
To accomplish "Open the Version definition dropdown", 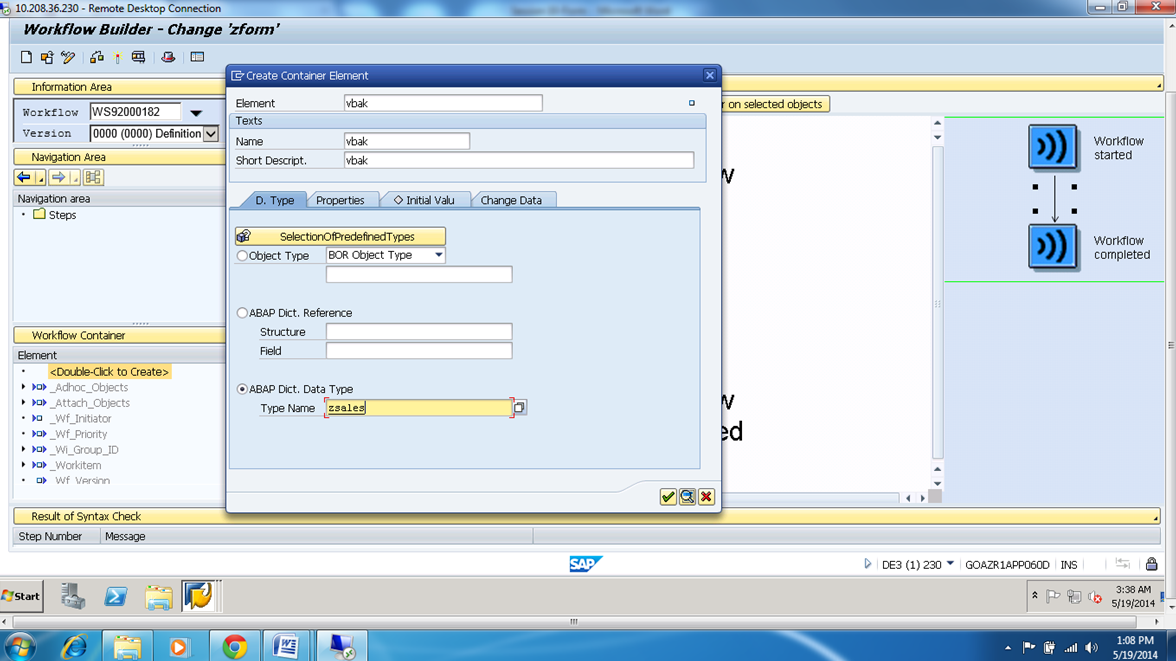I will tap(213, 133).
